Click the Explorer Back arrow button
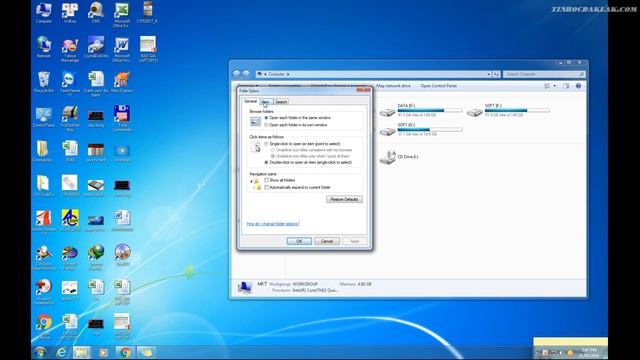The height and width of the screenshot is (360, 640). [x=237, y=74]
